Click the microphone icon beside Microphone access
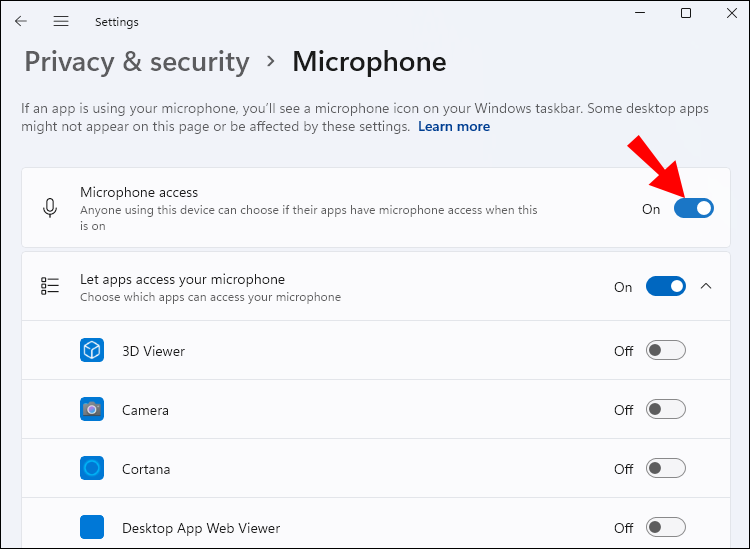This screenshot has height=549, width=750. click(49, 208)
